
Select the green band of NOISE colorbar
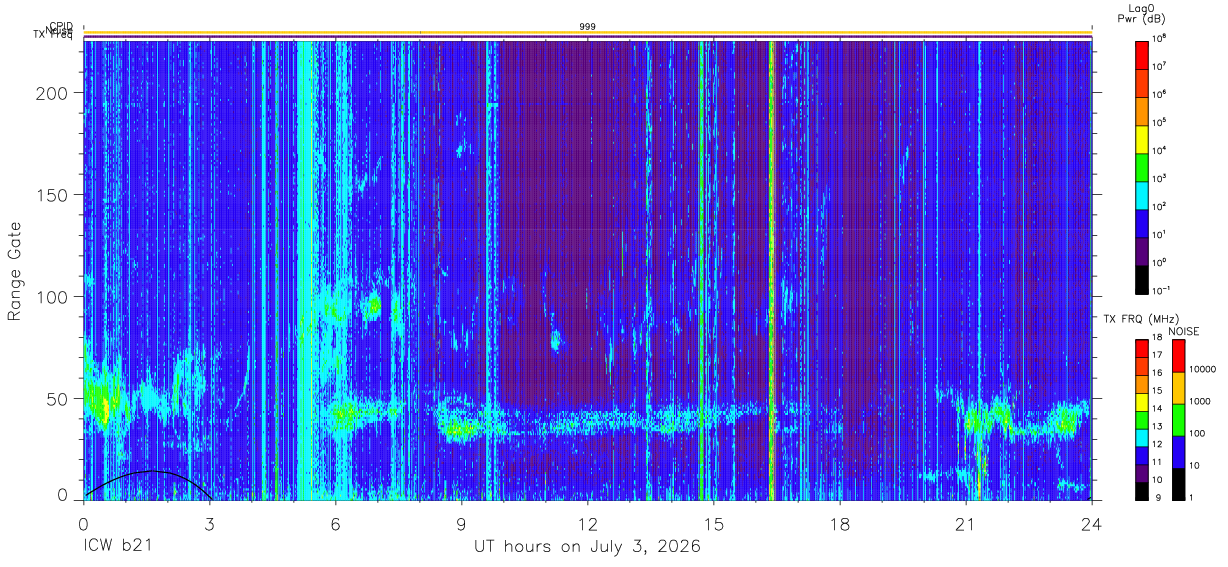tap(1177, 420)
